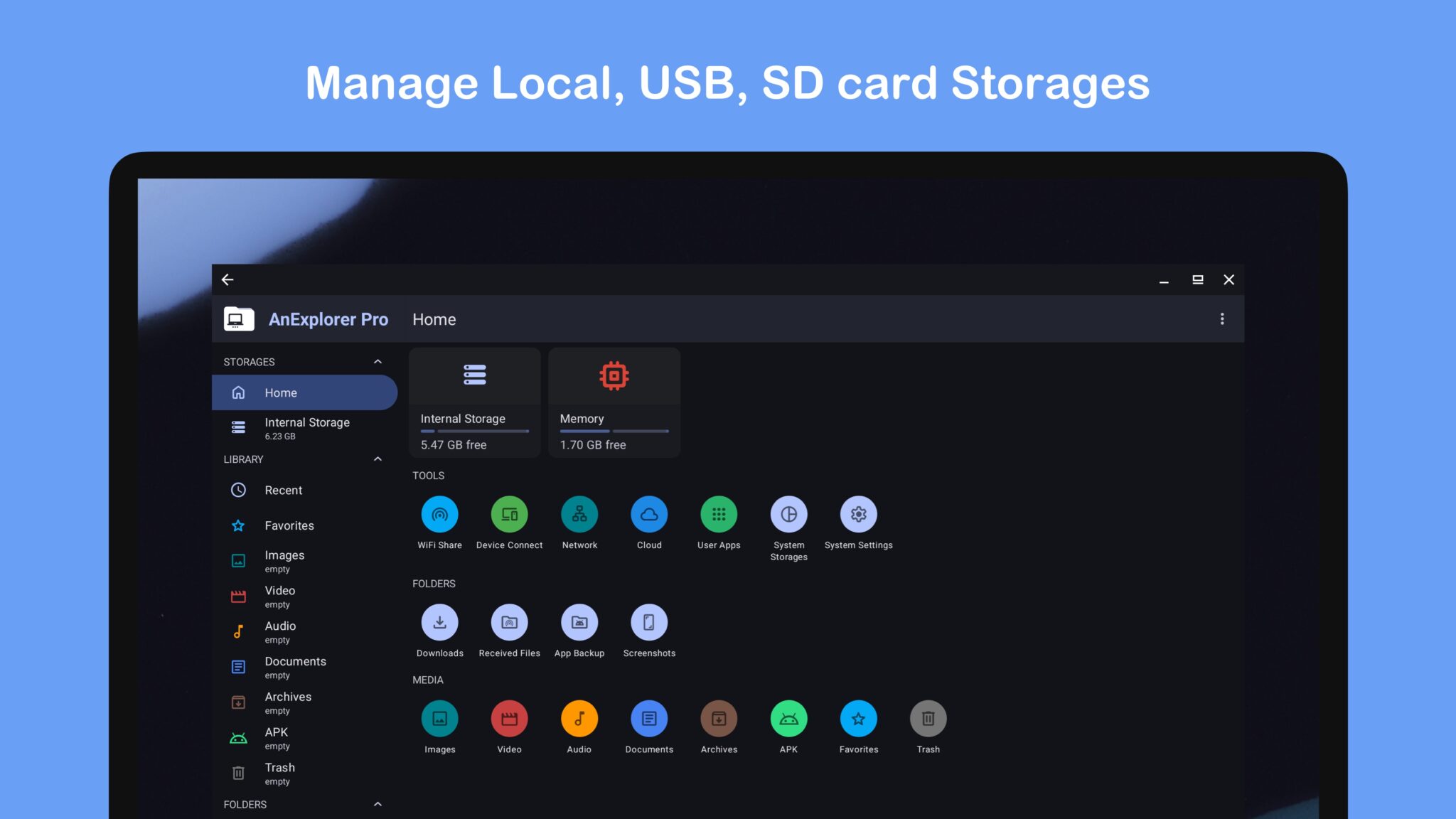Open User Apps

[718, 514]
